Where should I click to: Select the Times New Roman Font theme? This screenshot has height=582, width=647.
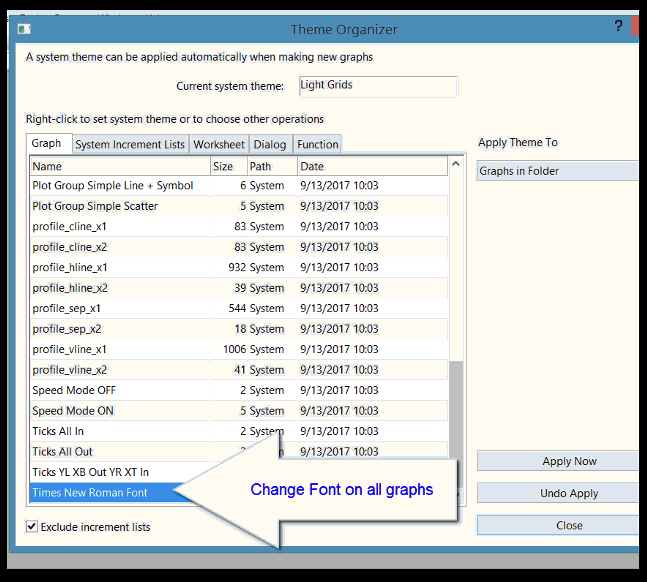[90, 492]
